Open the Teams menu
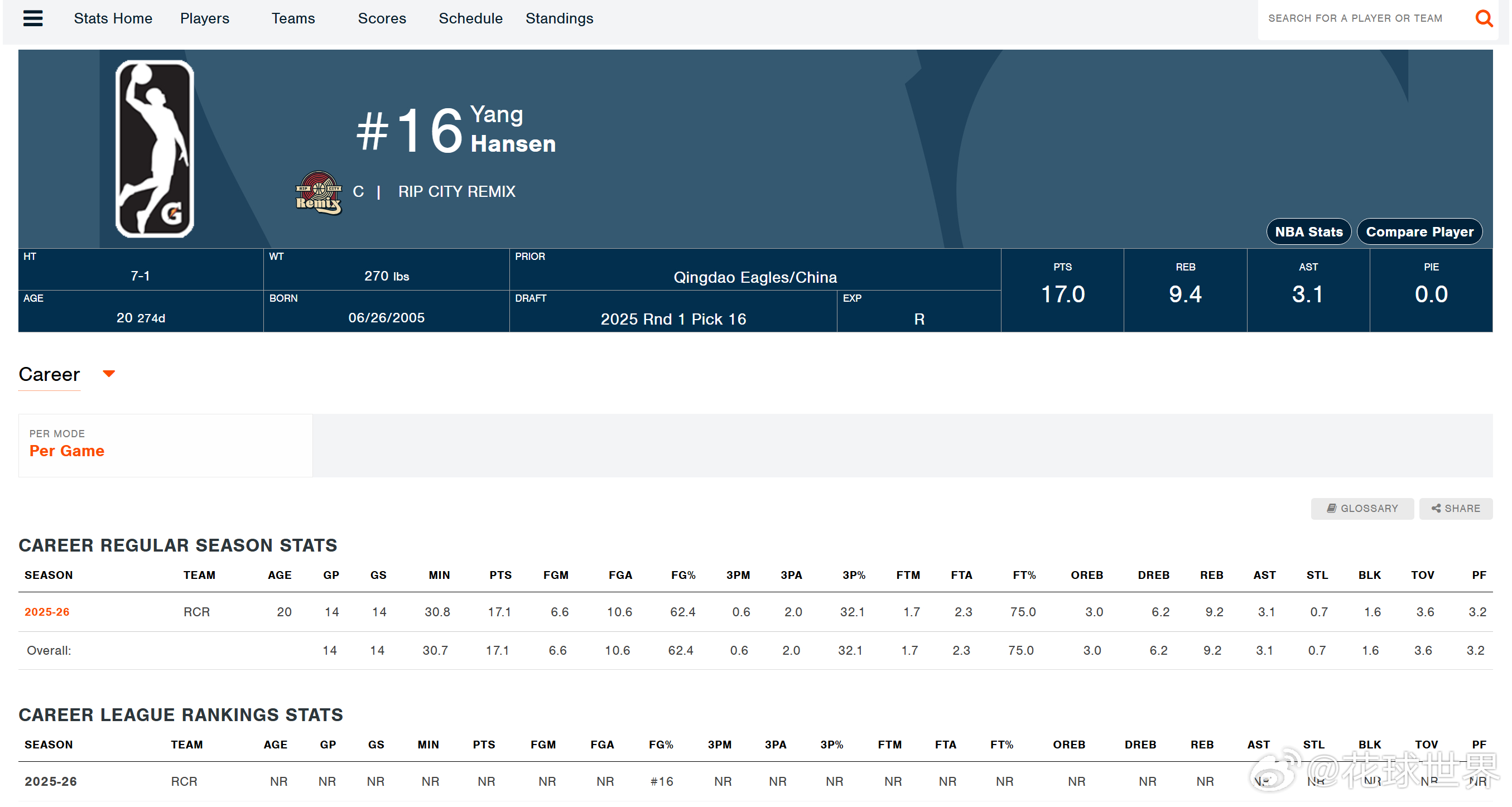Screen dimensions: 1512x807 [293, 18]
